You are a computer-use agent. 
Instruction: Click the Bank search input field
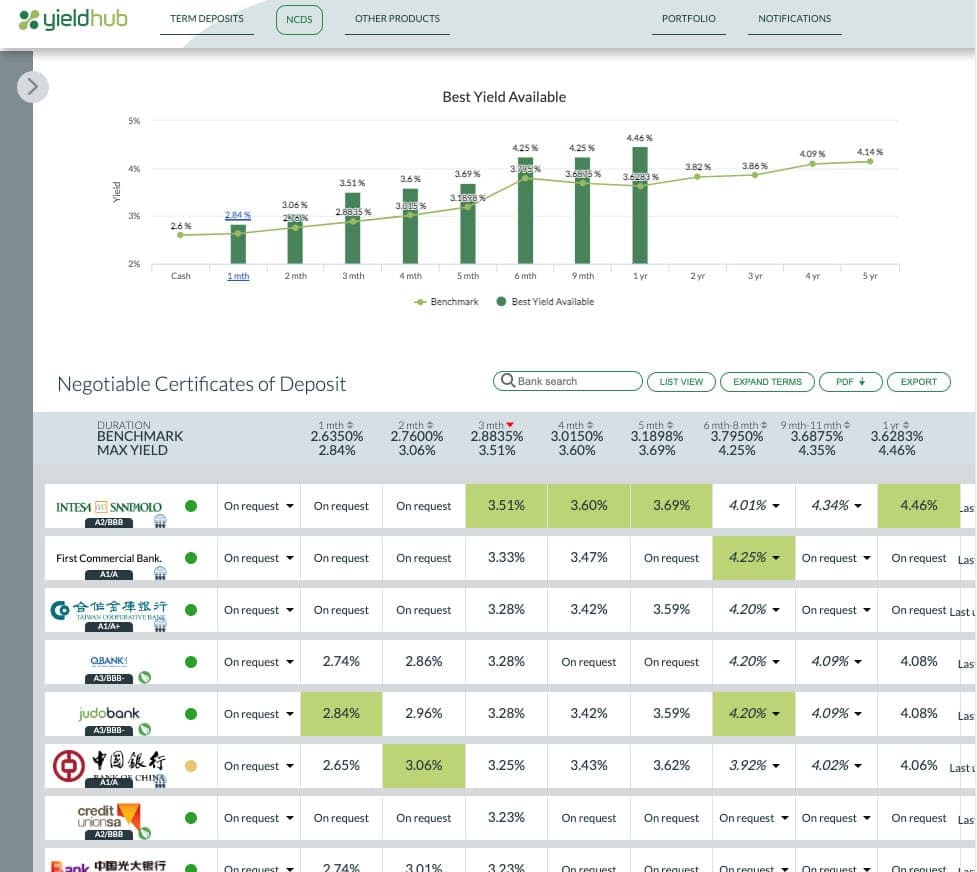pos(575,381)
